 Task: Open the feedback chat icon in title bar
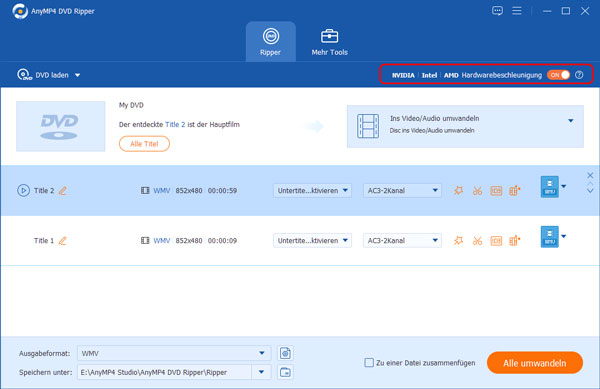(x=497, y=11)
